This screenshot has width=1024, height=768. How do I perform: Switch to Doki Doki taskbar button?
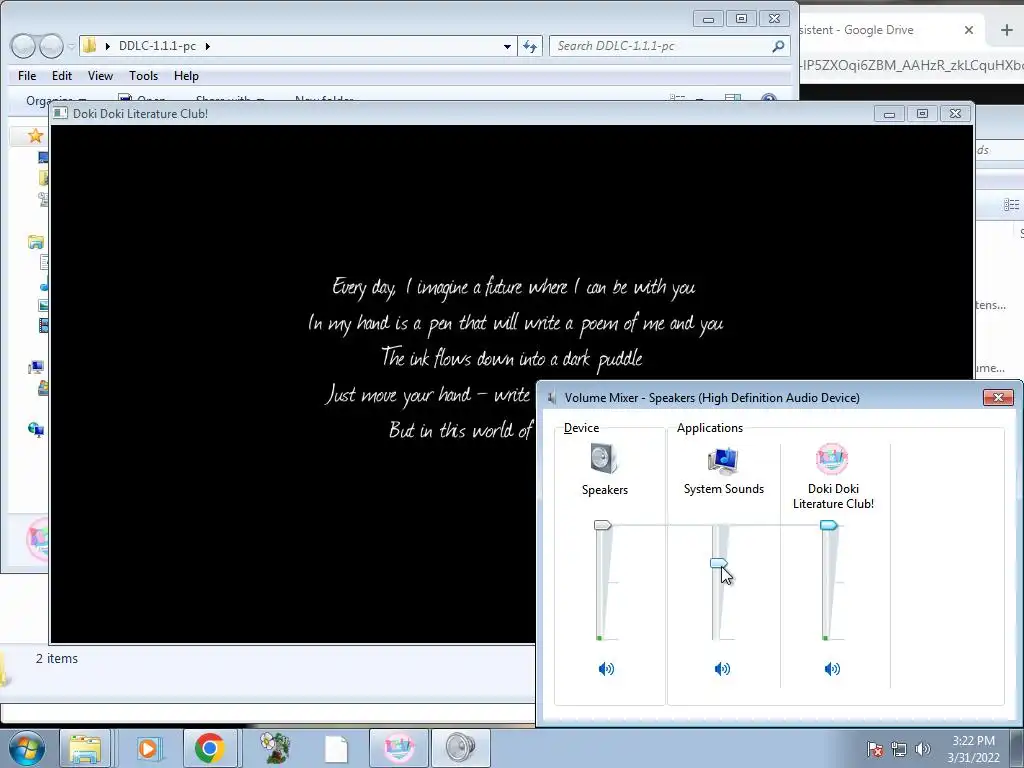pos(398,748)
